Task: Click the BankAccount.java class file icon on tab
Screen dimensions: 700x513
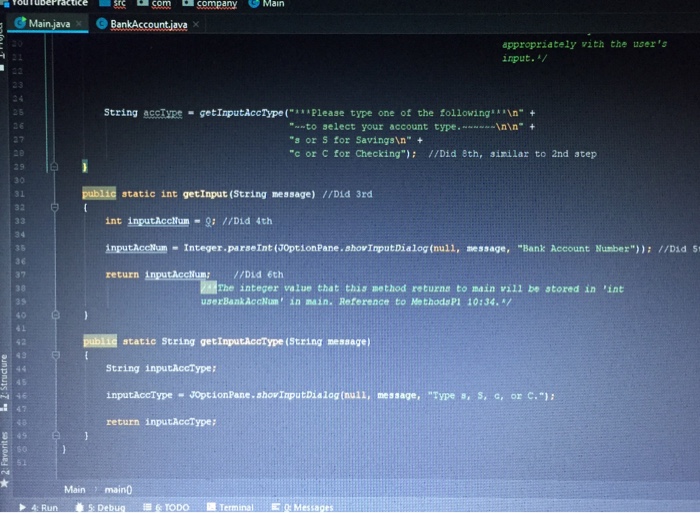Action: [102, 24]
